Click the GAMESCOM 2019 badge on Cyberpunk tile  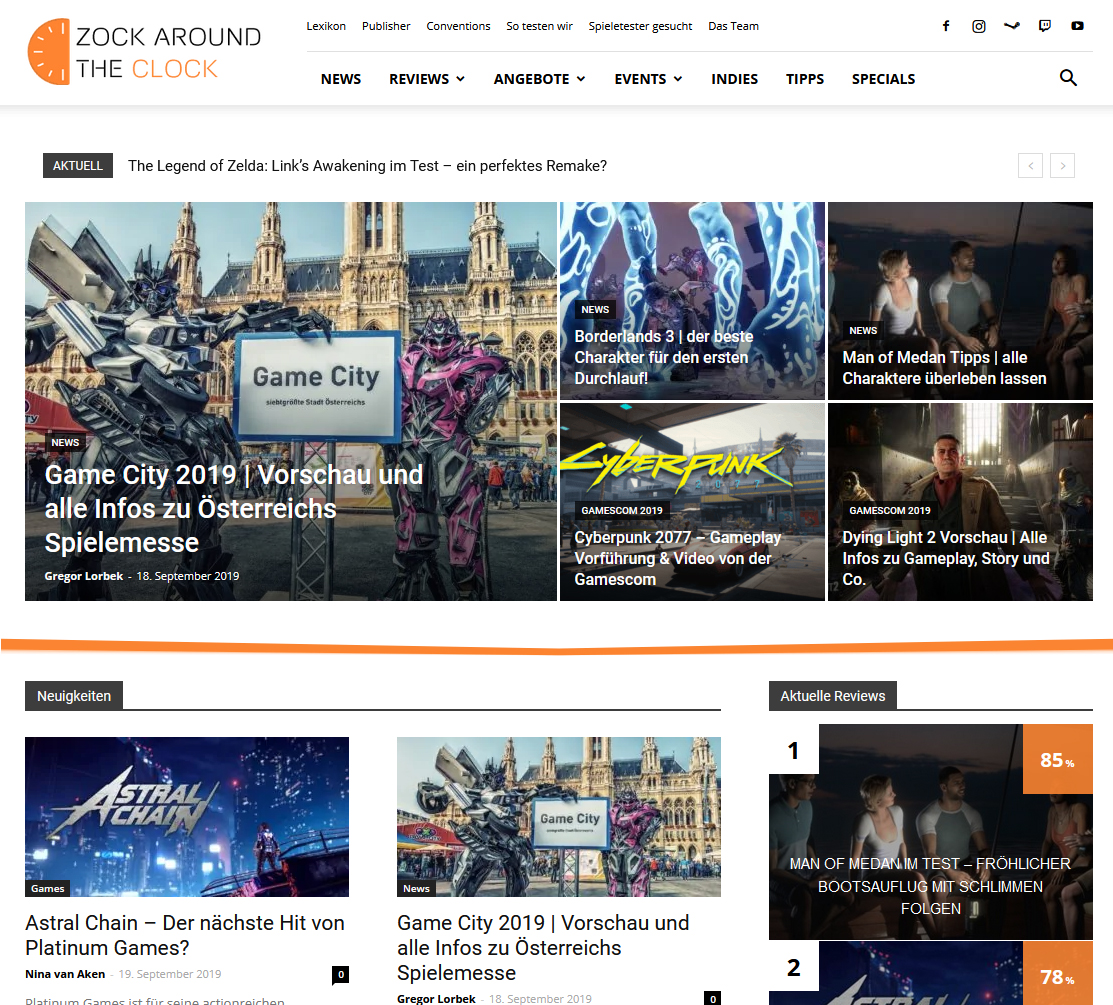click(x=622, y=510)
